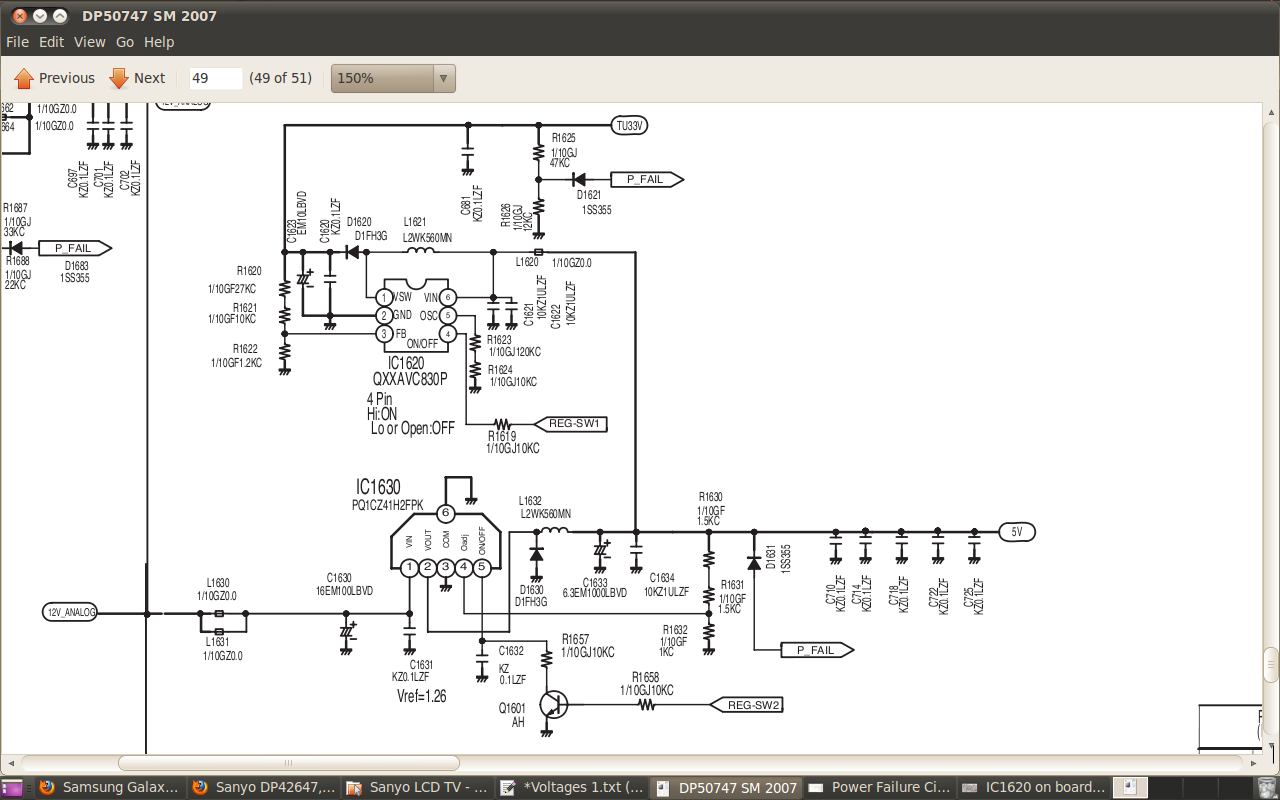
Task: Open the Help menu
Action: click(159, 42)
